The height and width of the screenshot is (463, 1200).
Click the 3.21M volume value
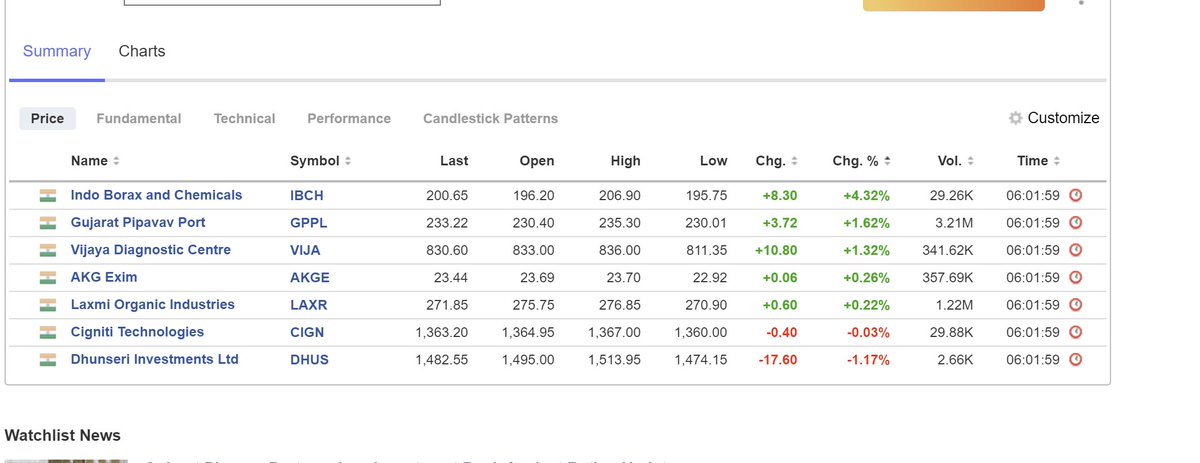click(x=954, y=223)
